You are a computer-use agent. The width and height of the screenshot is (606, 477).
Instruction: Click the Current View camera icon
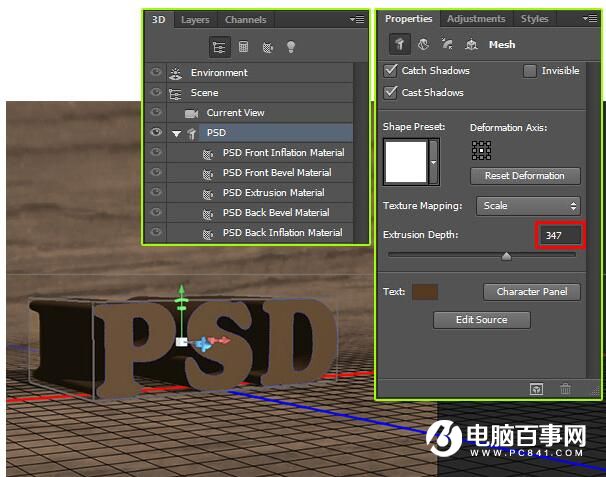pos(191,114)
